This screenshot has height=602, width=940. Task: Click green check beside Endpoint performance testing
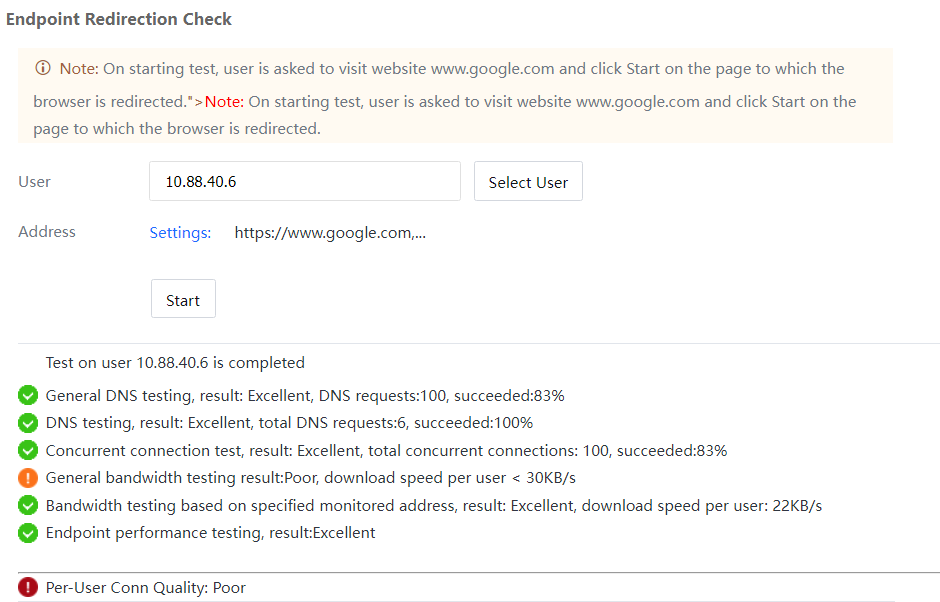[x=28, y=533]
